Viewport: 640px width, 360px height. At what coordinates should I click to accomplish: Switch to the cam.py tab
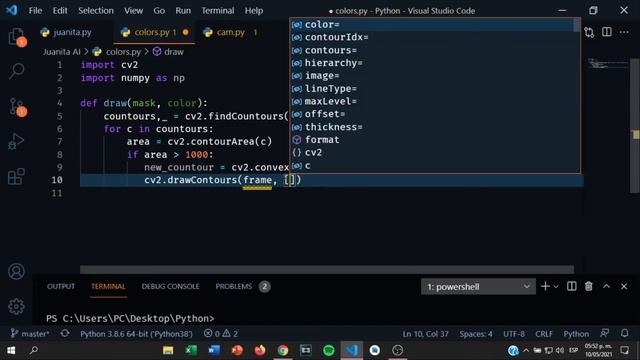[x=231, y=32]
